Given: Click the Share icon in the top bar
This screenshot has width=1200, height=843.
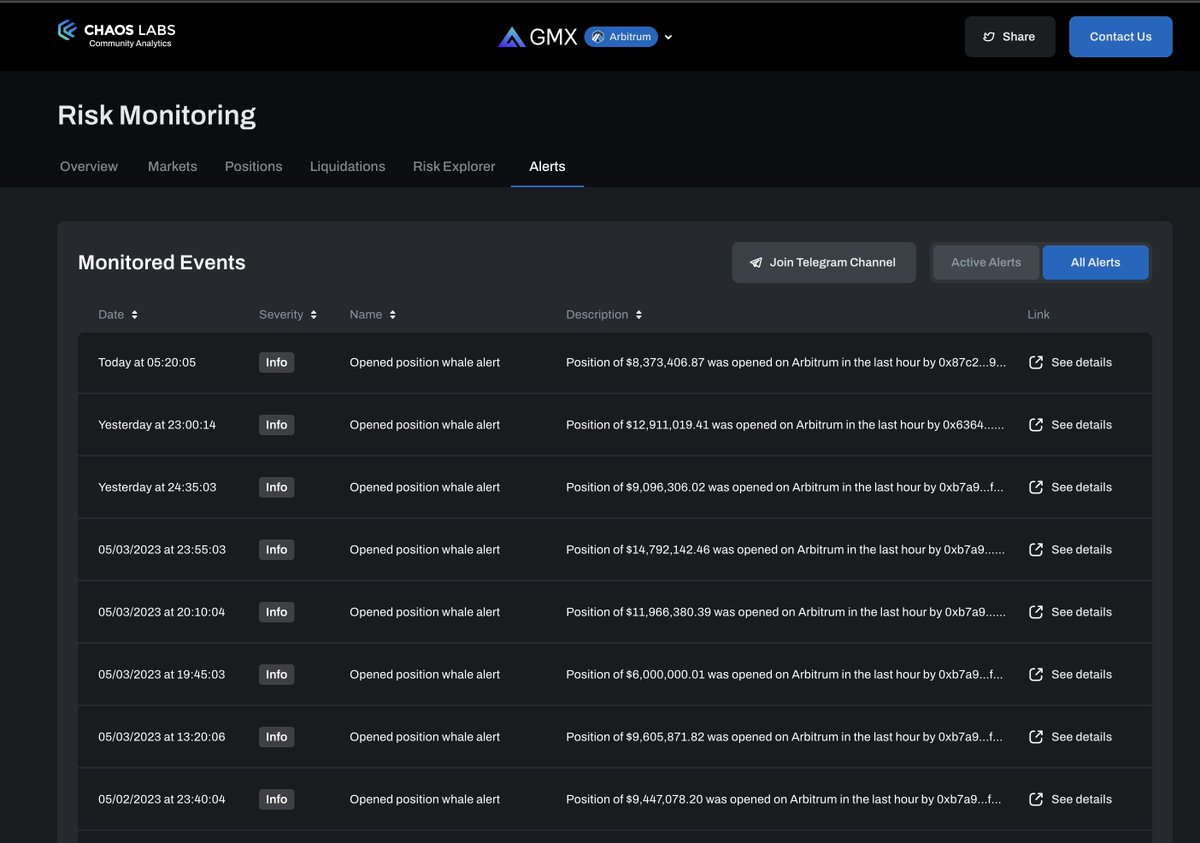Looking at the screenshot, I should (990, 36).
